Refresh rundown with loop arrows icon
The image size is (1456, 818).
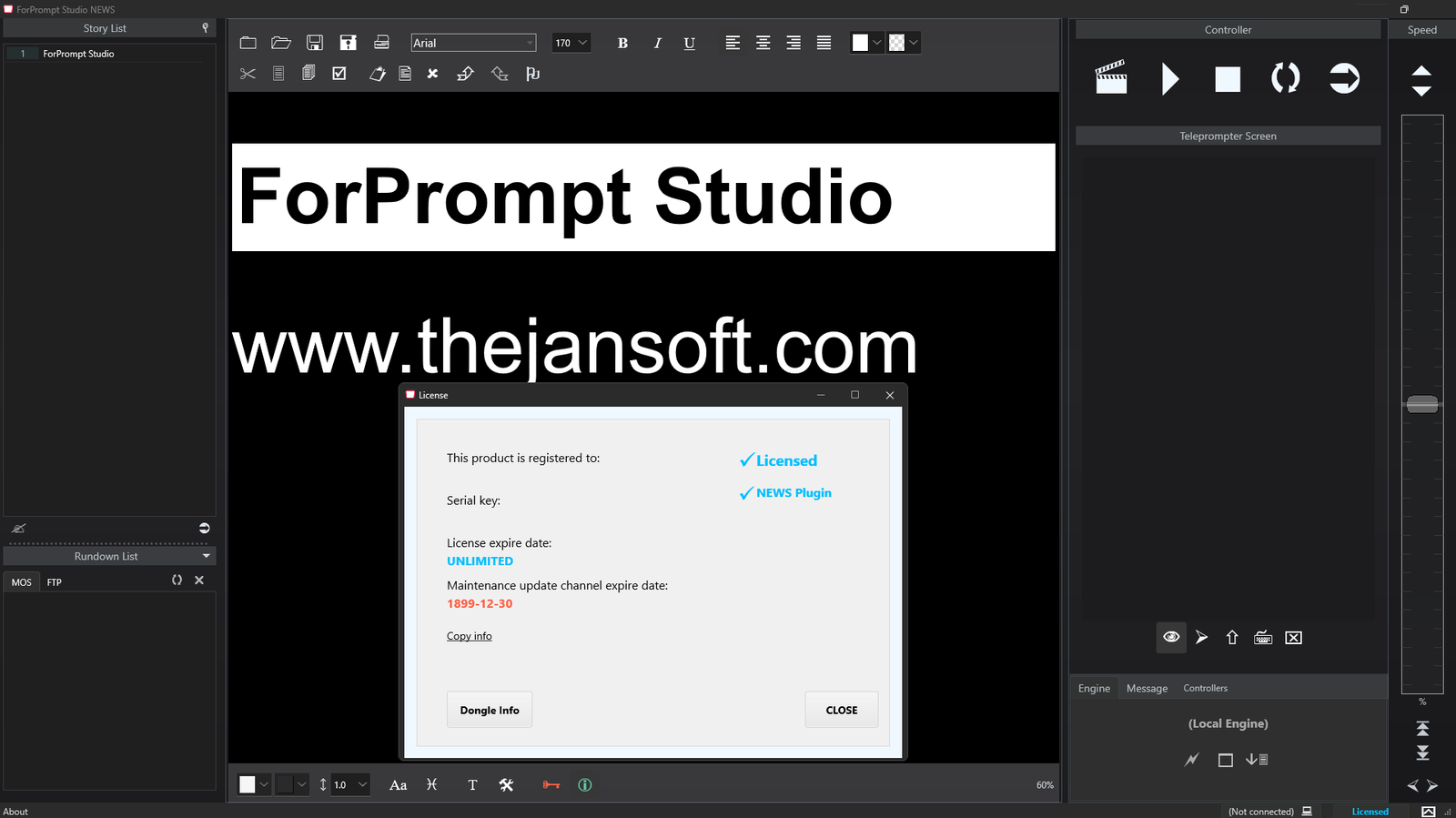point(177,580)
